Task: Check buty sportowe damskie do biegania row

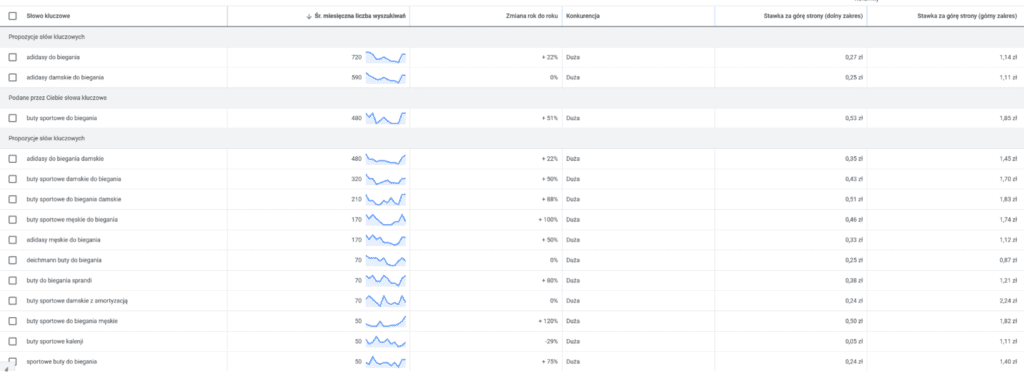Action: pos(12,179)
